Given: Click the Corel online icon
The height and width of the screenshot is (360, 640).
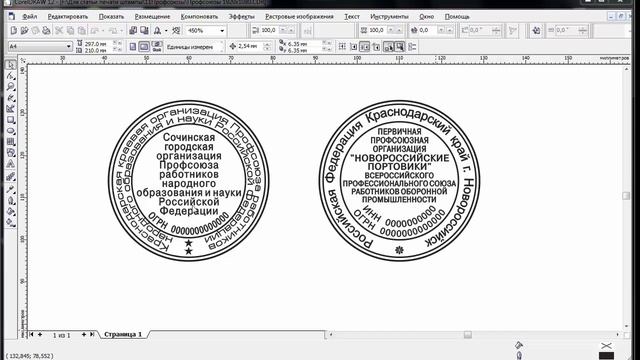Looking at the screenshot, I should tap(176, 31).
